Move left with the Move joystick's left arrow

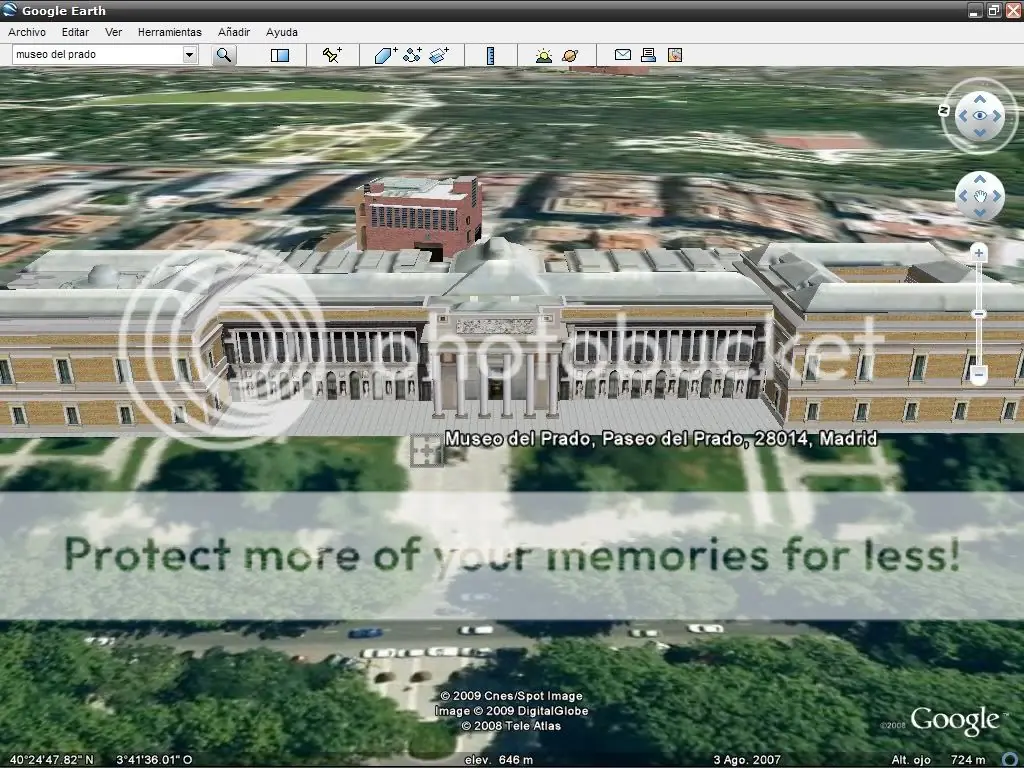click(963, 197)
